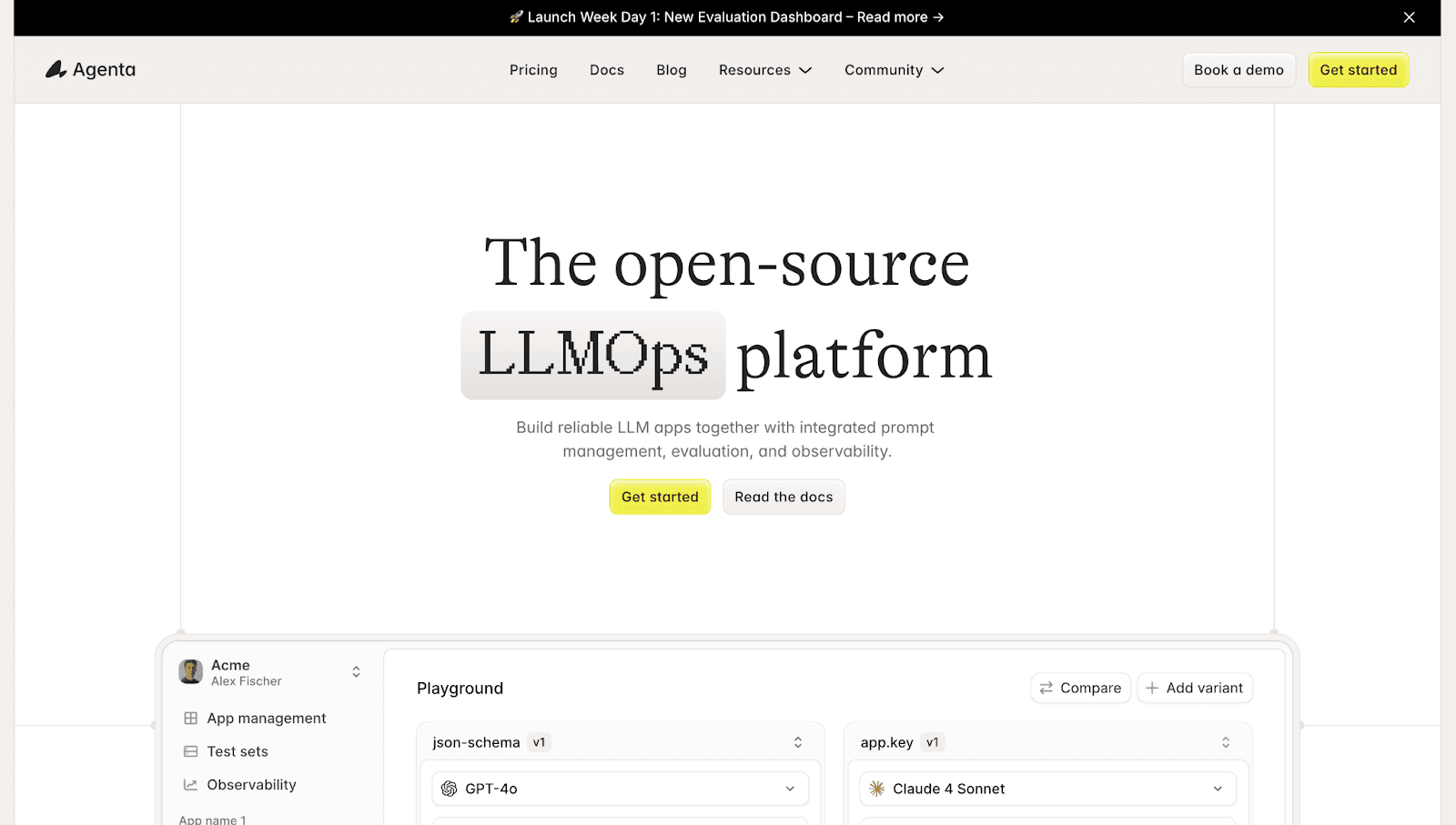
Task: Click the Claude starburst icon
Action: point(877,789)
